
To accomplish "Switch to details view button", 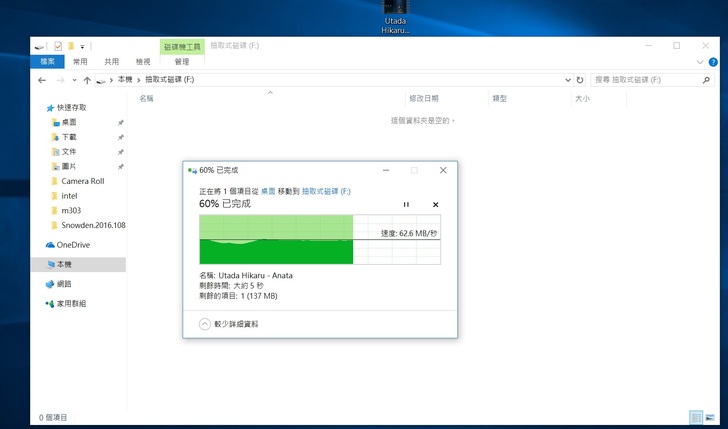I will point(696,417).
